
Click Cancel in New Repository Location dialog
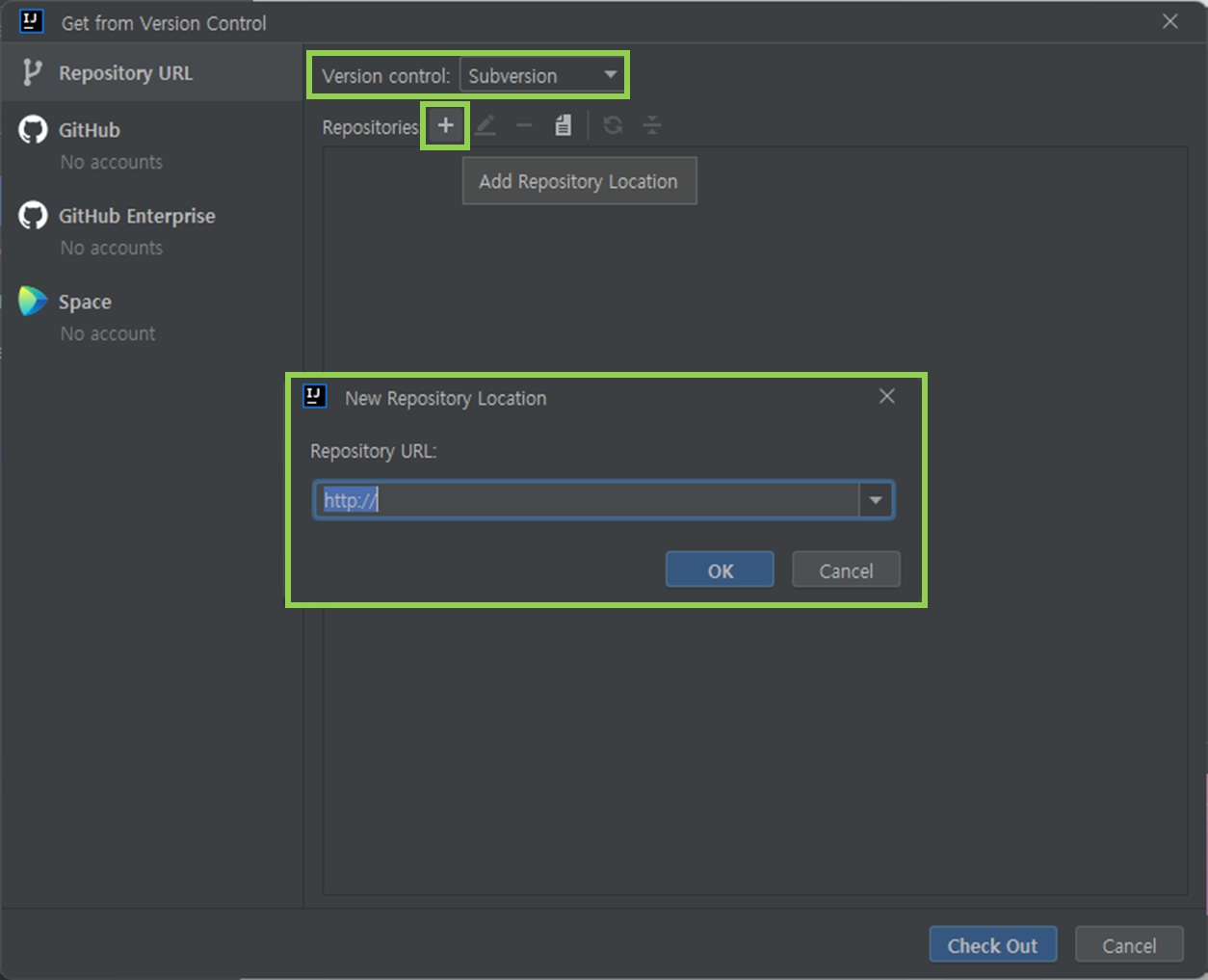pos(846,569)
